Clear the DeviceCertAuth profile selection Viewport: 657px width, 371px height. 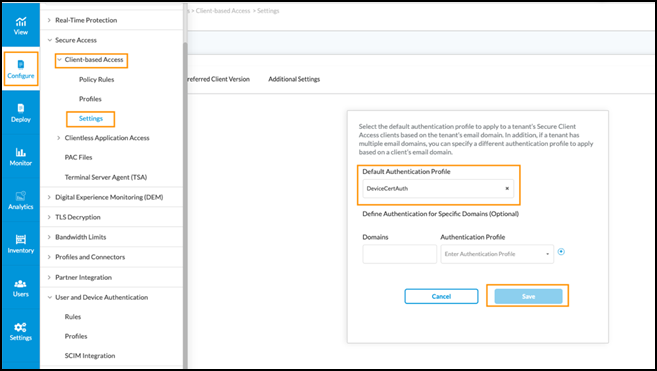pos(507,189)
